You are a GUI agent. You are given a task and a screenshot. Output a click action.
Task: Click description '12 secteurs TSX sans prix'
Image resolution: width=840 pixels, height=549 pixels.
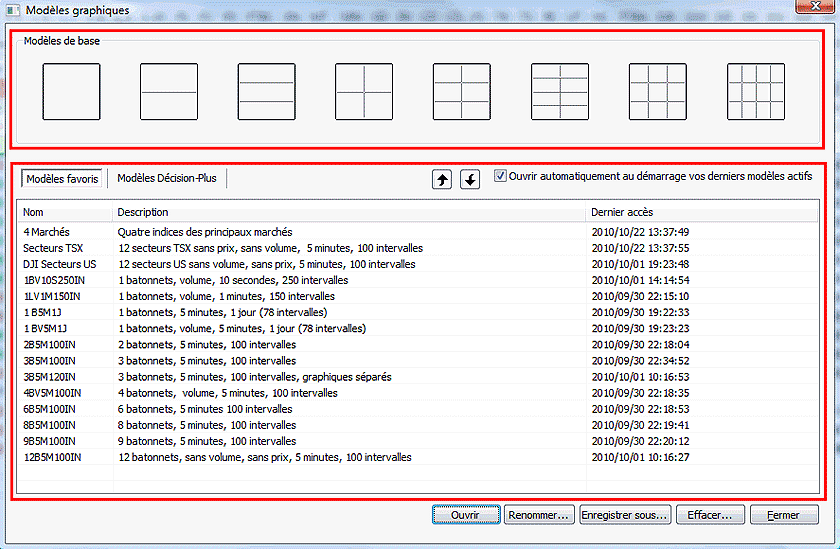271,248
